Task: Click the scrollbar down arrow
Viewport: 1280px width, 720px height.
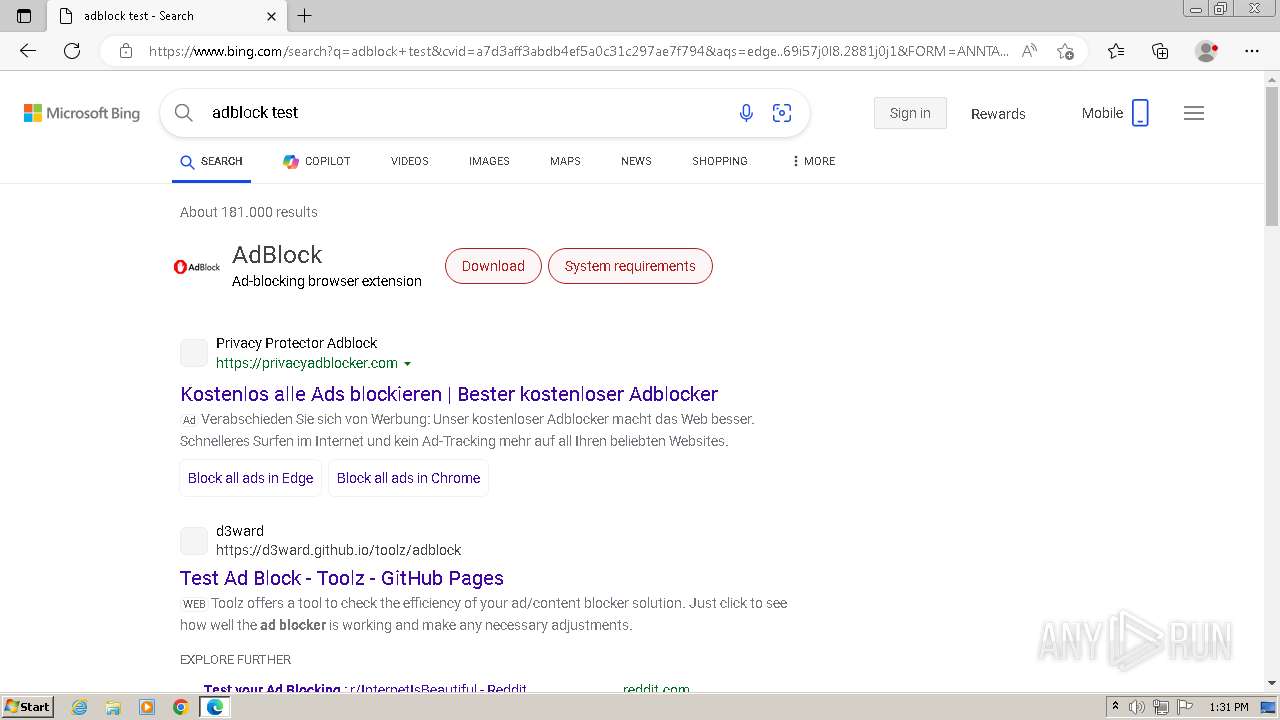Action: (1272, 683)
